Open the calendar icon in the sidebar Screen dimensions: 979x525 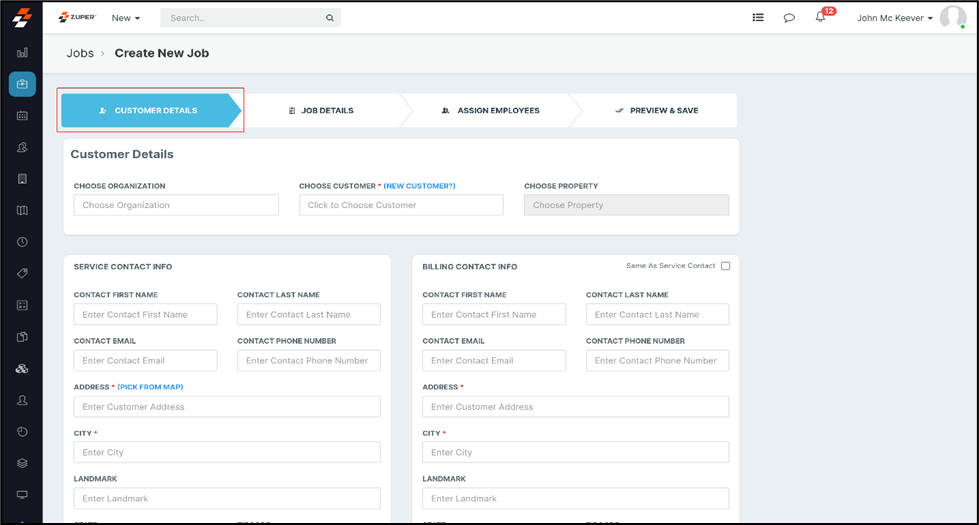(x=22, y=115)
